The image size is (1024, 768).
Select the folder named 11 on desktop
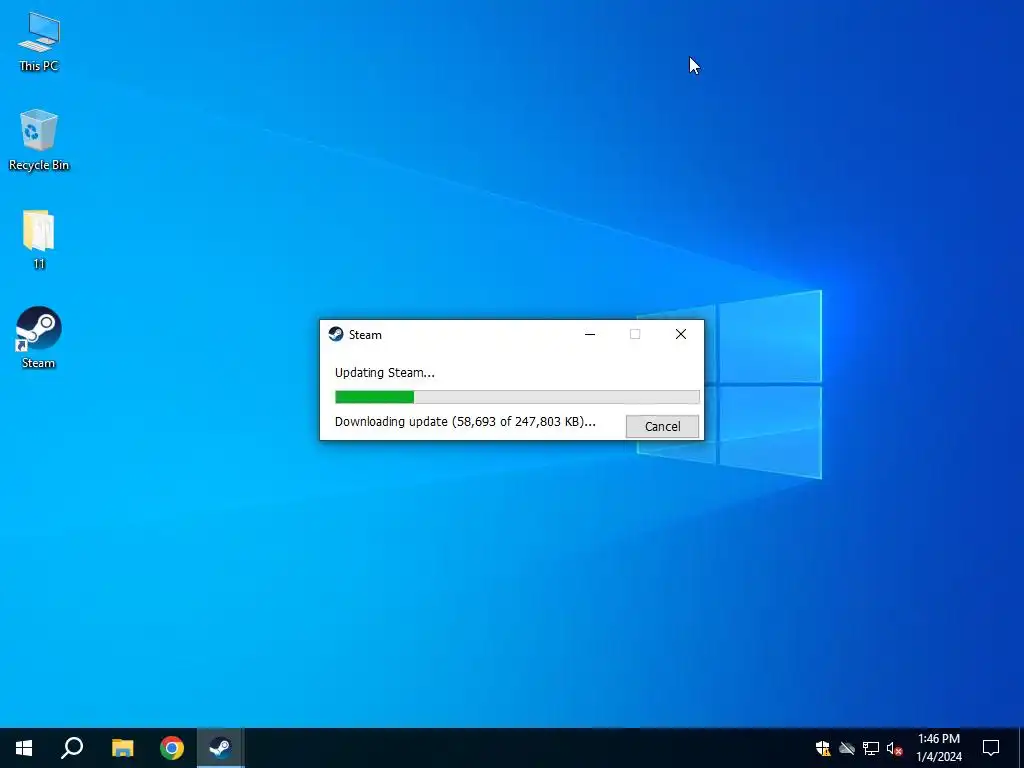pos(39,240)
